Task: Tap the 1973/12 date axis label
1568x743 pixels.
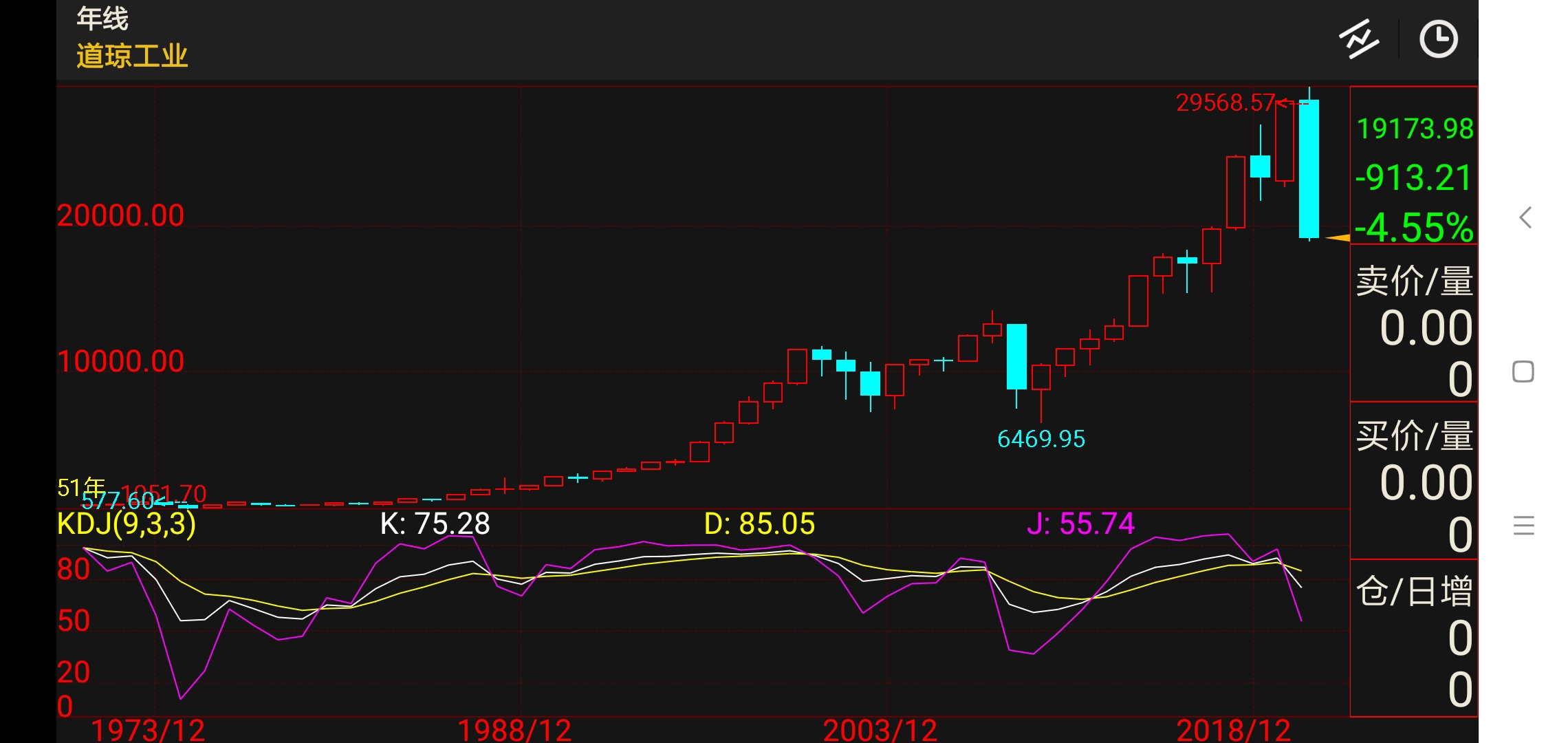Action: point(148,730)
